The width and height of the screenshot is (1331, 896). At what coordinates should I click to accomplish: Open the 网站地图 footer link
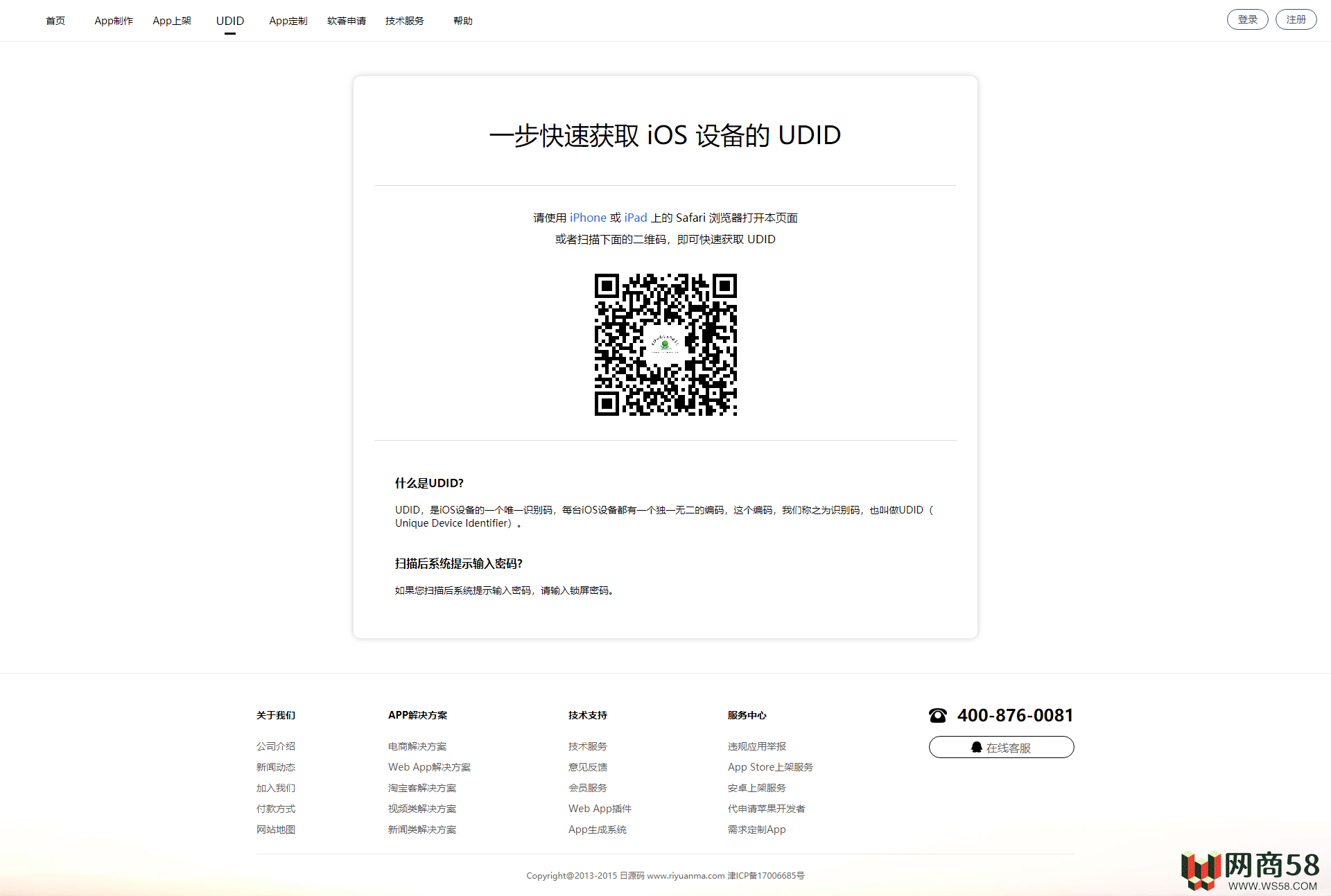click(276, 829)
